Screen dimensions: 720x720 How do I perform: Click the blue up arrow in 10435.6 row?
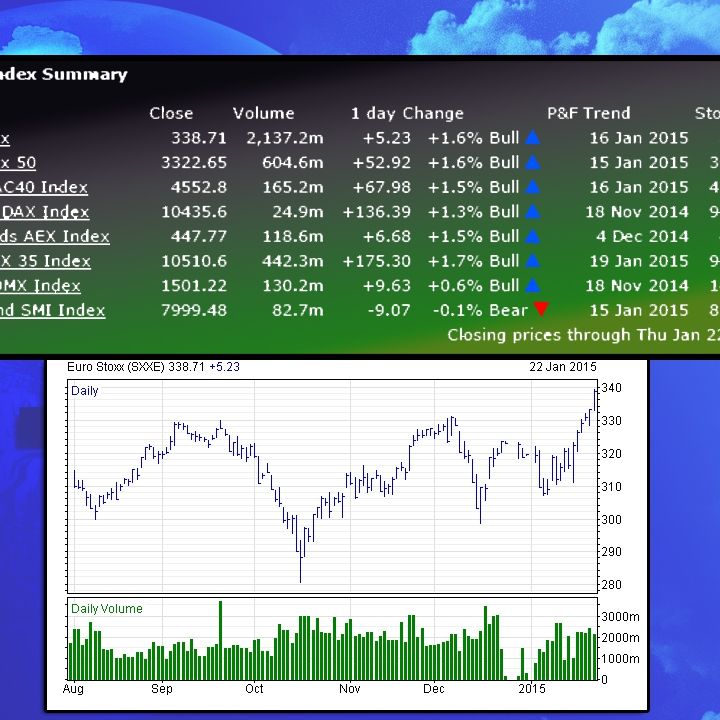[533, 212]
